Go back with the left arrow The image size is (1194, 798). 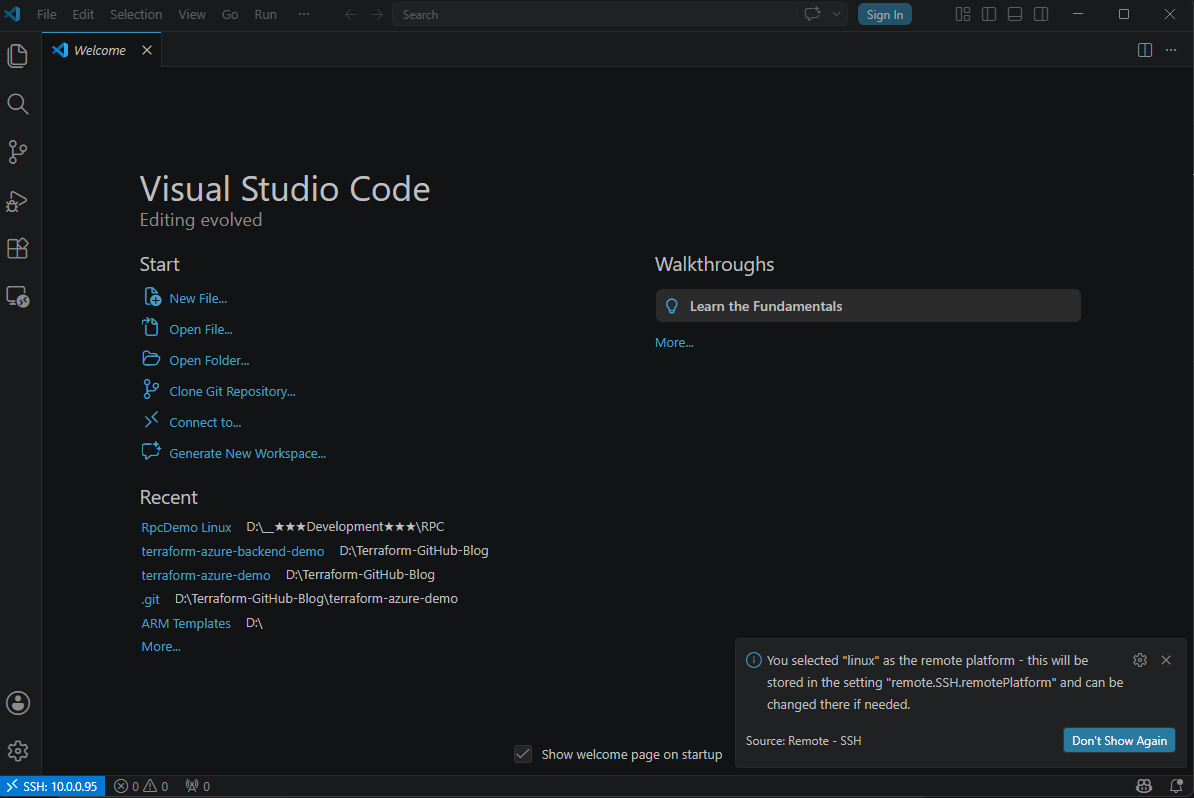coord(351,14)
